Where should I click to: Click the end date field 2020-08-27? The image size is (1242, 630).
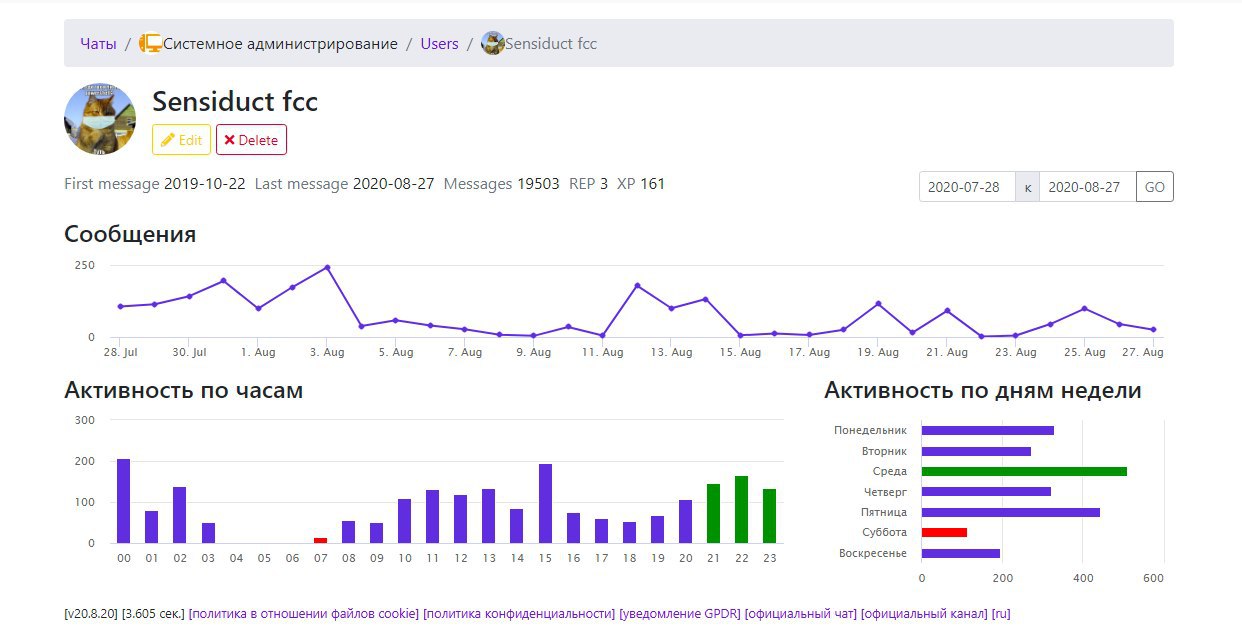[x=1087, y=187]
